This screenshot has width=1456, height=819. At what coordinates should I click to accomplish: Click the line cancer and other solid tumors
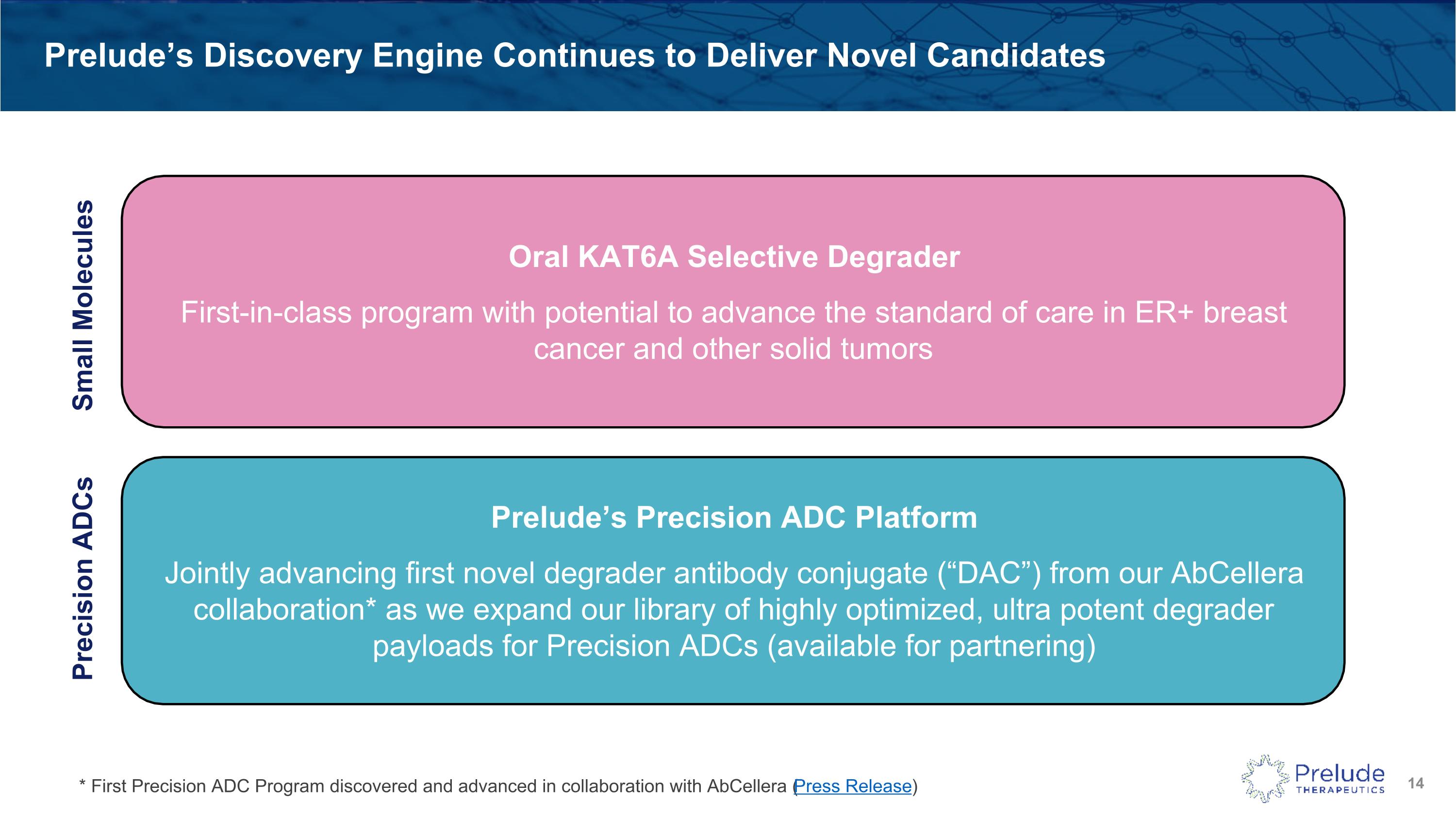tap(733, 349)
